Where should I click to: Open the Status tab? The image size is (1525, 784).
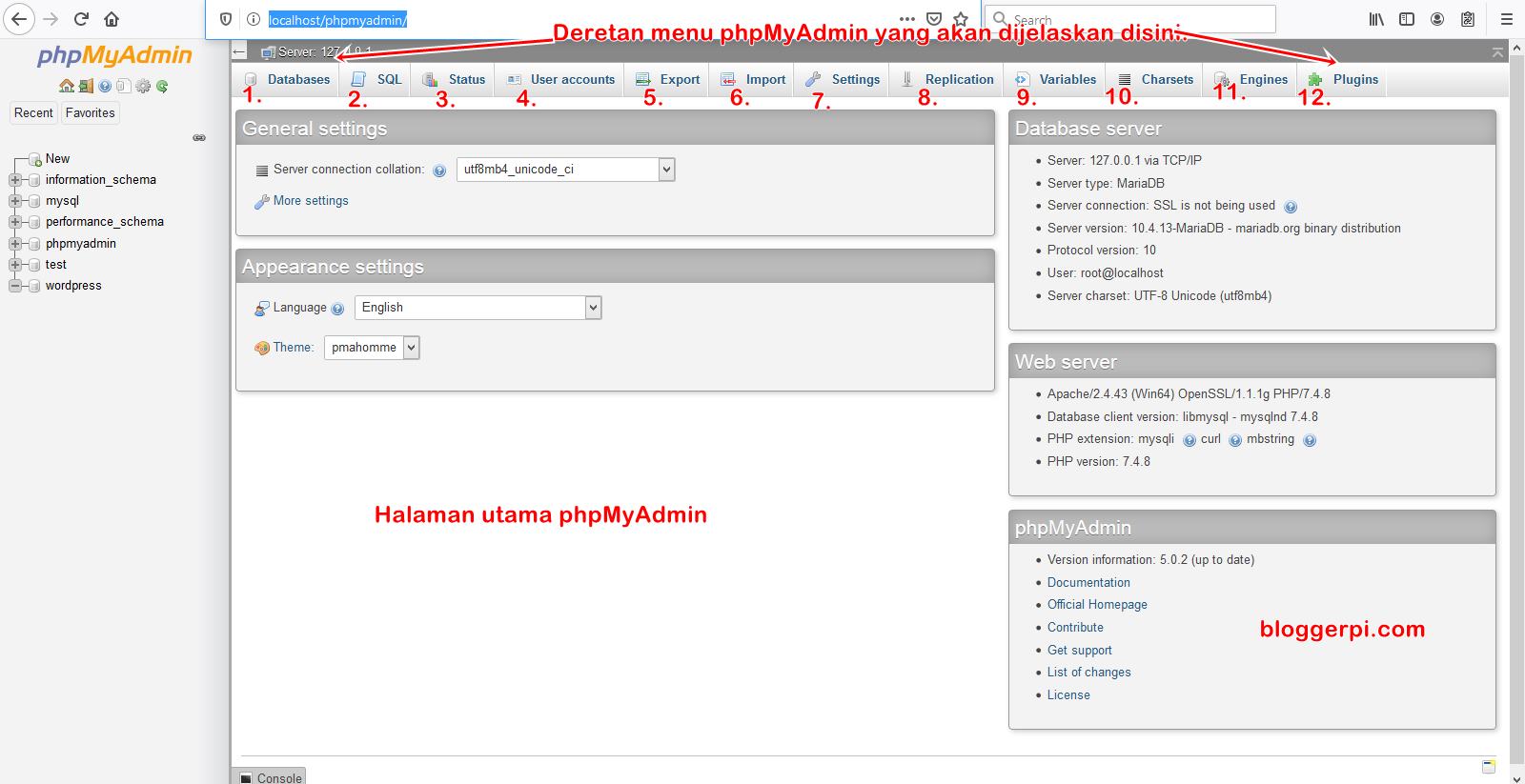[455, 80]
